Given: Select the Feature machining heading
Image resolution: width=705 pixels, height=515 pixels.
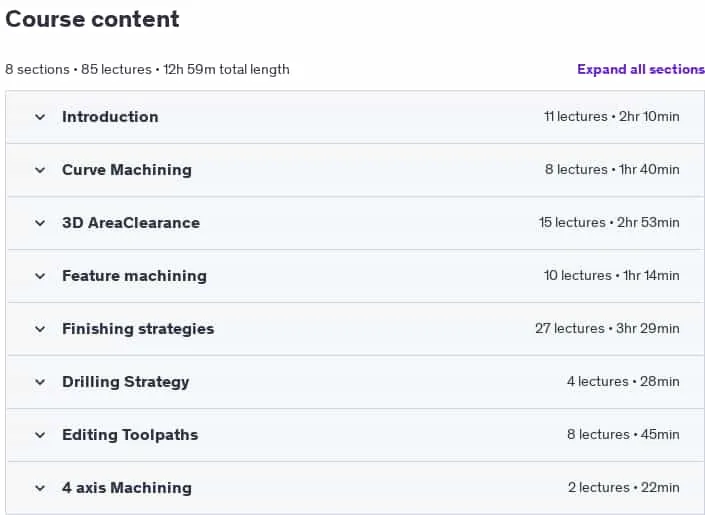Looking at the screenshot, I should coord(134,276).
